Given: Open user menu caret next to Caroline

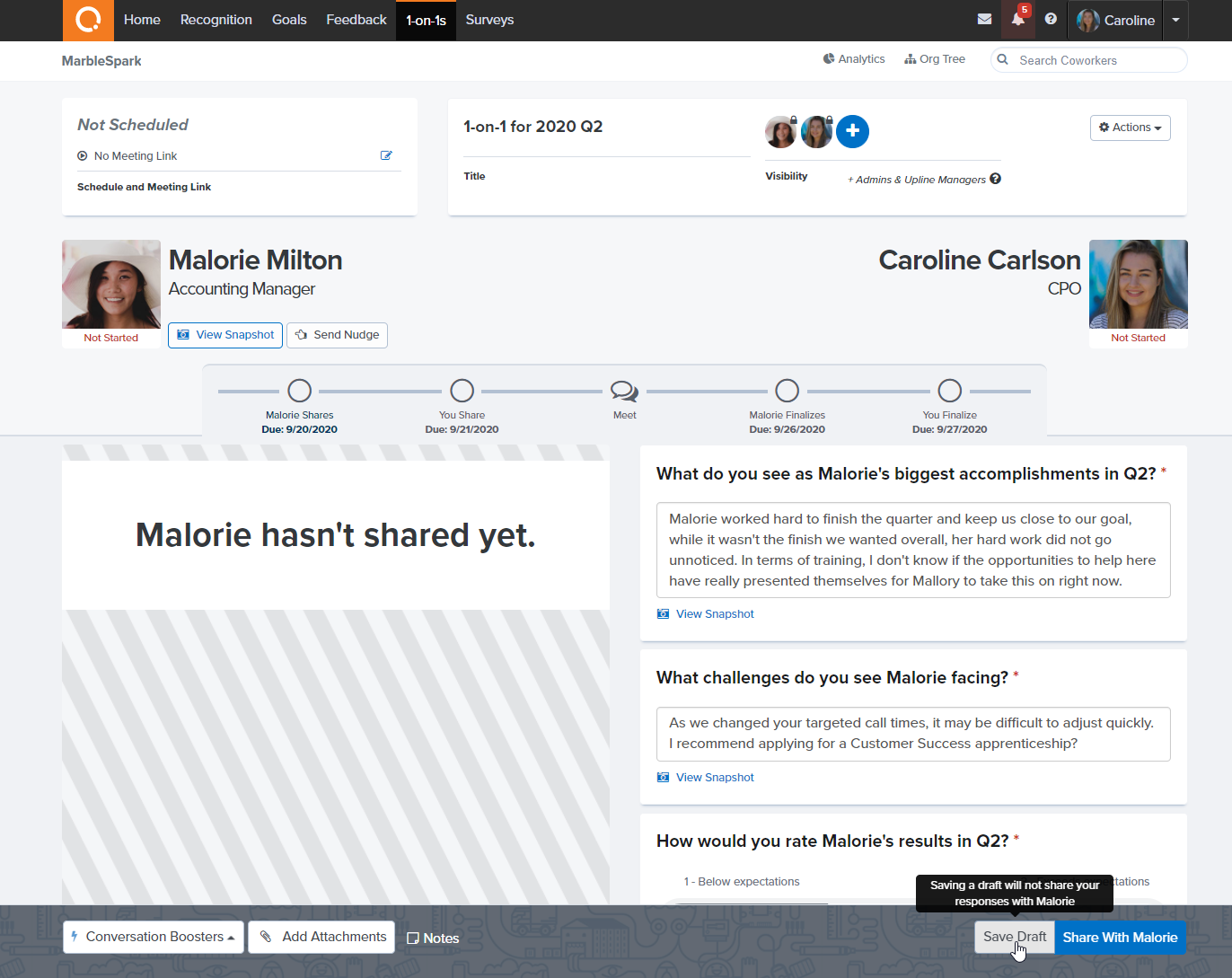Looking at the screenshot, I should (1175, 20).
